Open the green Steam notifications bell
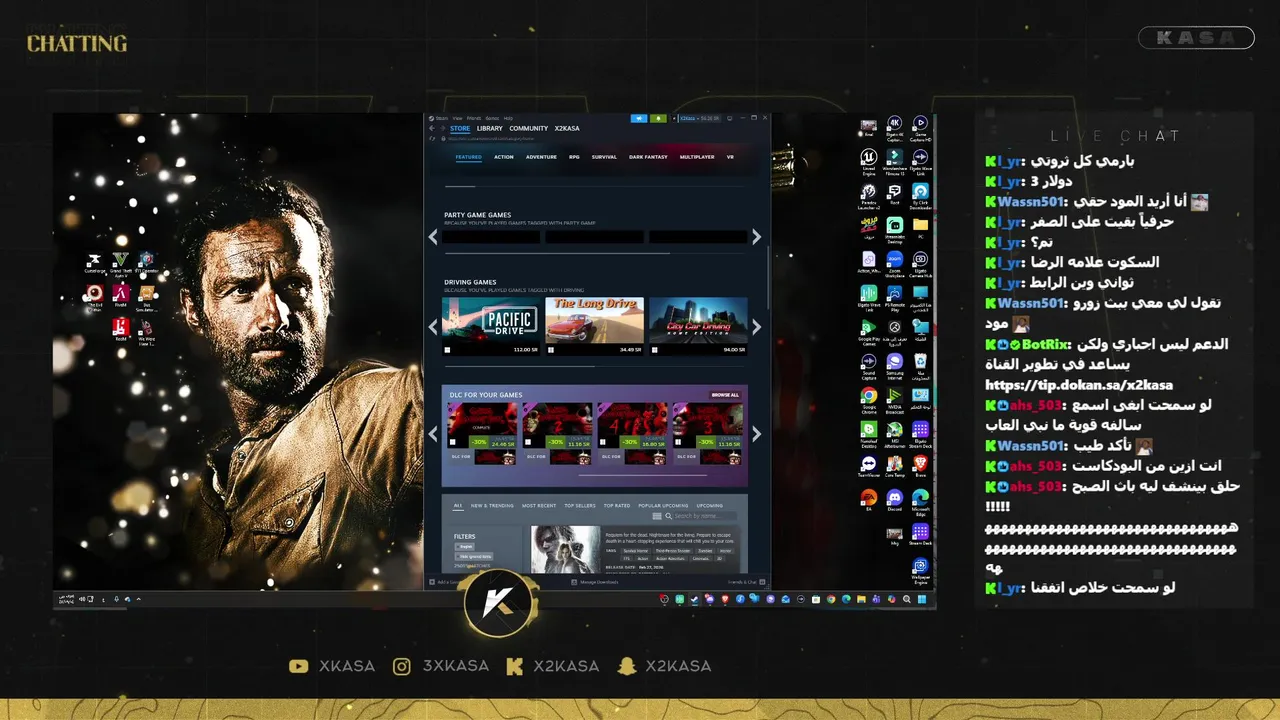The image size is (1280, 720). (658, 118)
